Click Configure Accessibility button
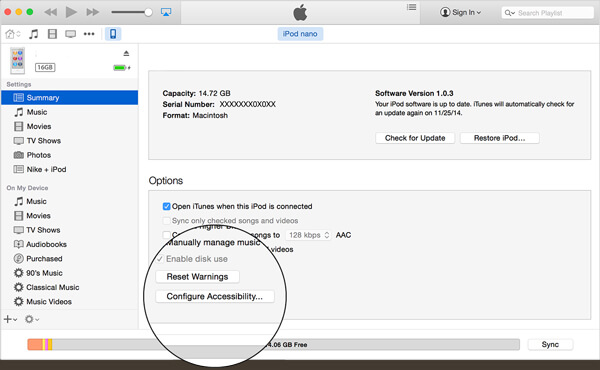Viewport: 600px width, 370px height. pyautogui.click(x=215, y=297)
